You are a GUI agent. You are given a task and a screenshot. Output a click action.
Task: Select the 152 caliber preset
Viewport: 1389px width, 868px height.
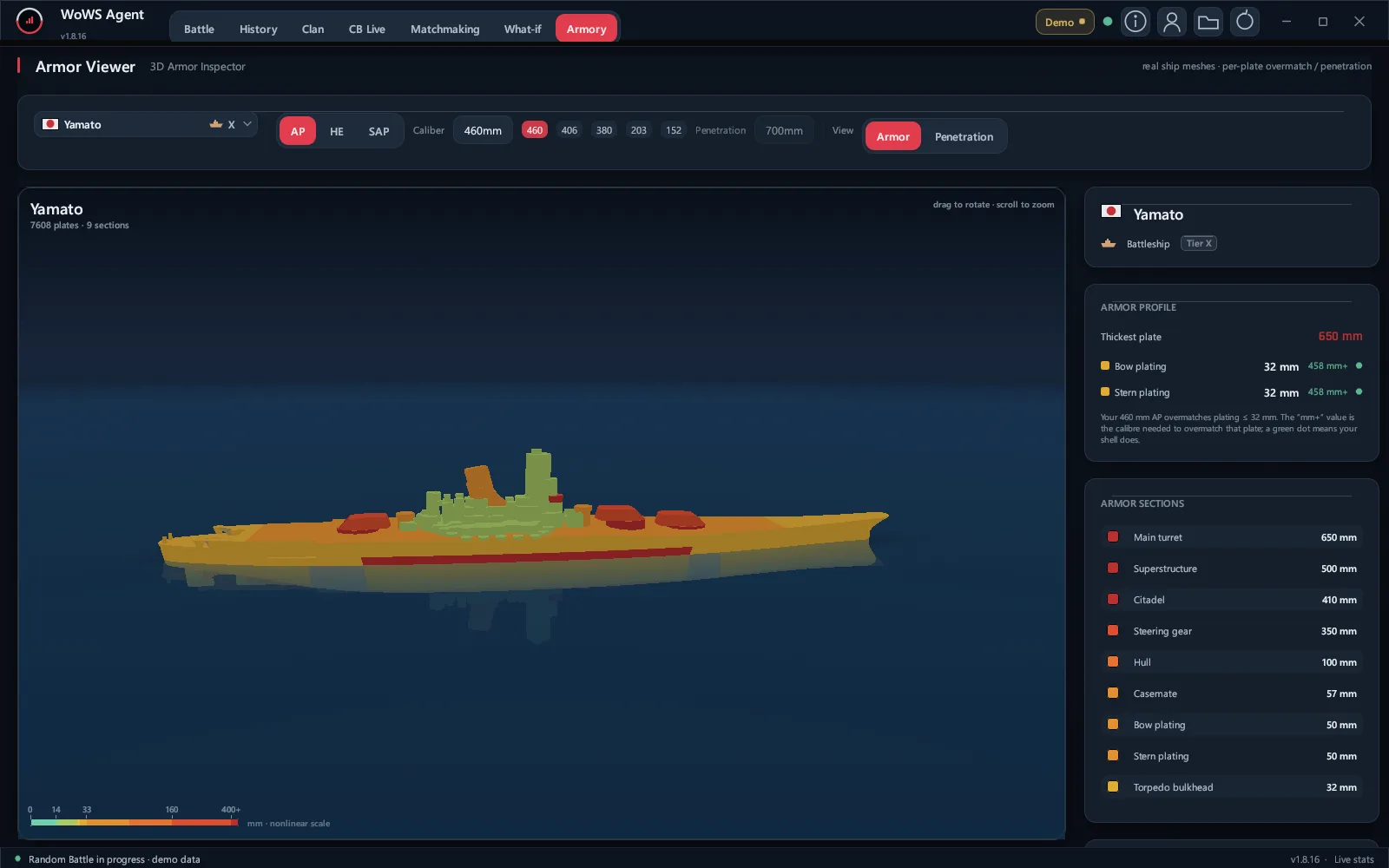pyautogui.click(x=674, y=130)
